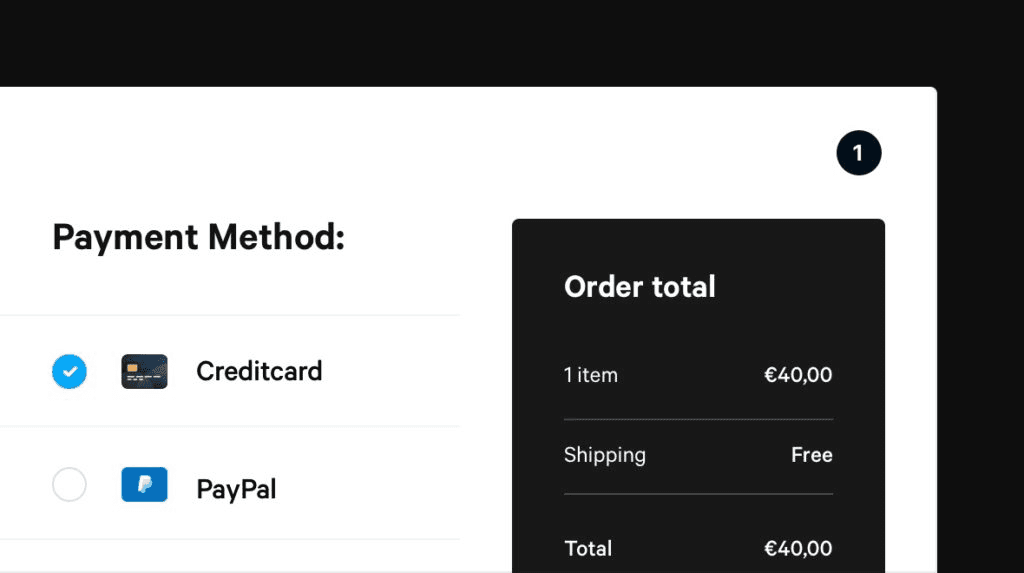Click the Total amount €40,00
This screenshot has width=1024, height=573.
pos(798,549)
